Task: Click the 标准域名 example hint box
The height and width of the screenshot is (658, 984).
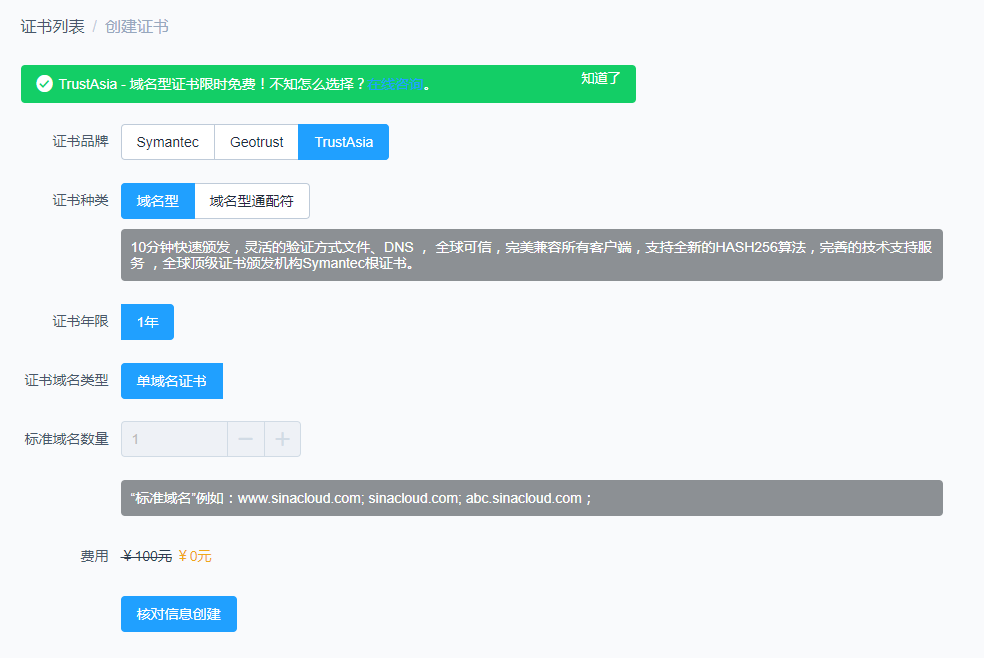Action: (531, 498)
